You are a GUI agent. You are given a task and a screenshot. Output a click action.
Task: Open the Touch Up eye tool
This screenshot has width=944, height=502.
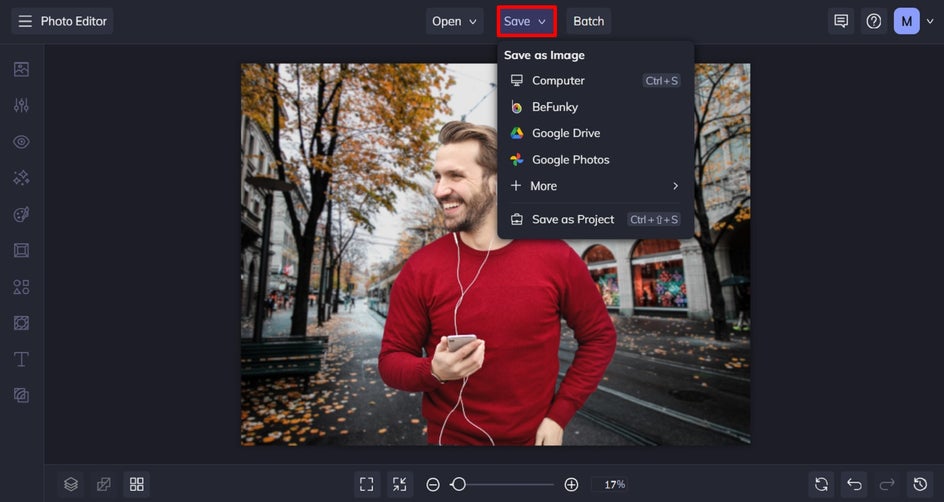coord(21,142)
